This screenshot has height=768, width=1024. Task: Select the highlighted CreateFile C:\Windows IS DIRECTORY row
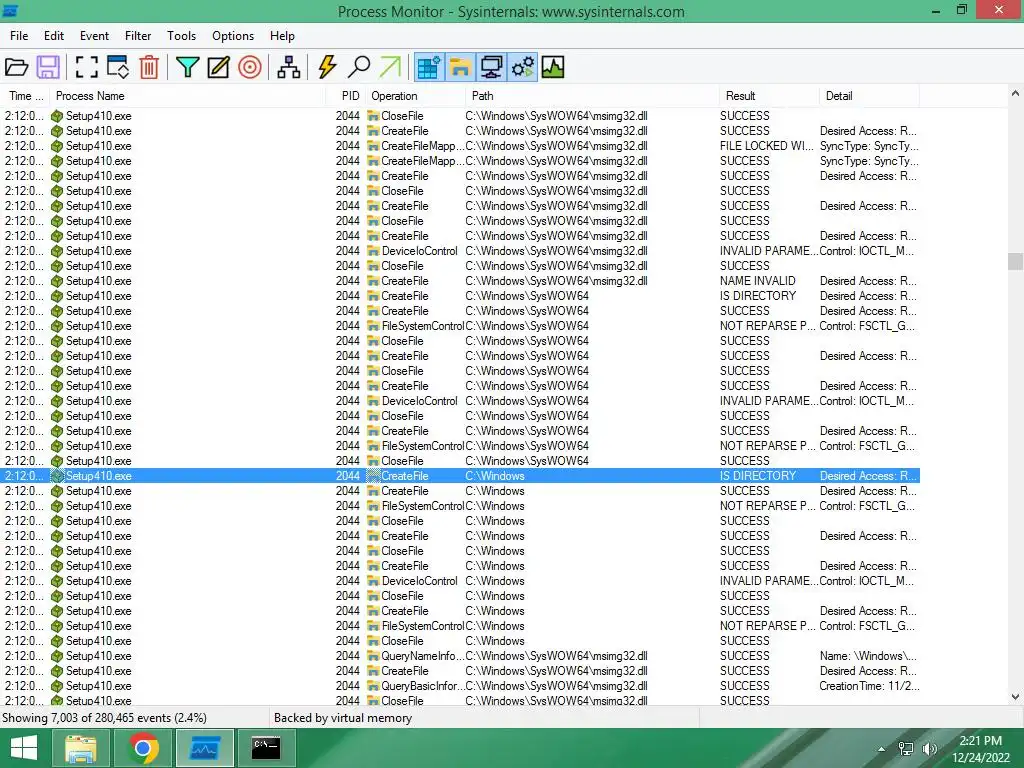(x=460, y=476)
